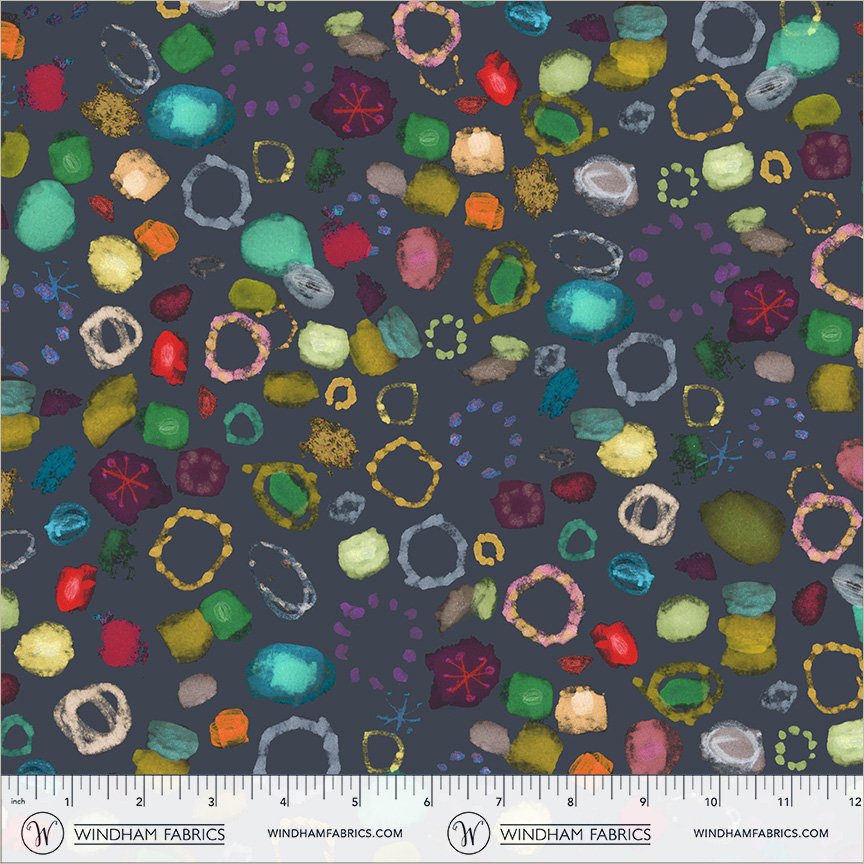This screenshot has height=864, width=864.
Task: Select the left WINDHAM FABRICS brand text
Action: point(149,834)
